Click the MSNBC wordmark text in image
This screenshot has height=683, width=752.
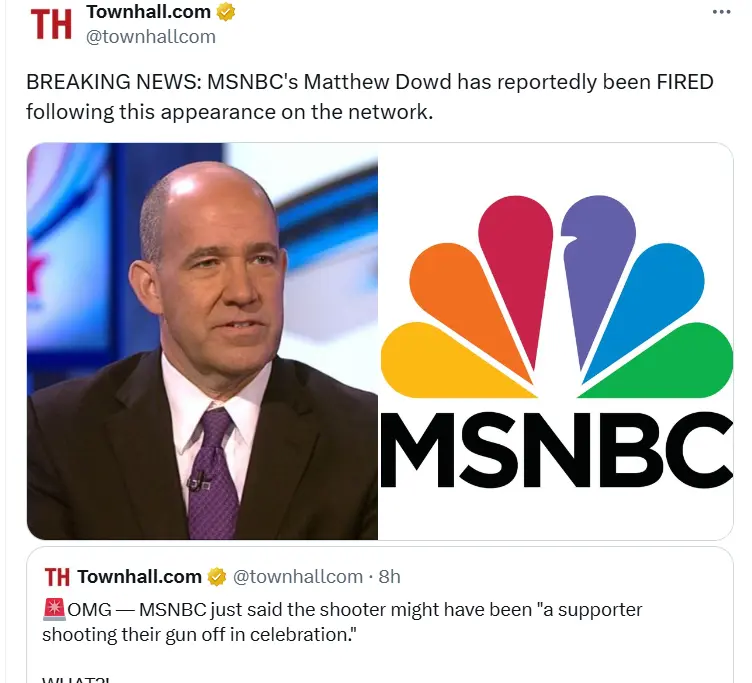pos(556,449)
